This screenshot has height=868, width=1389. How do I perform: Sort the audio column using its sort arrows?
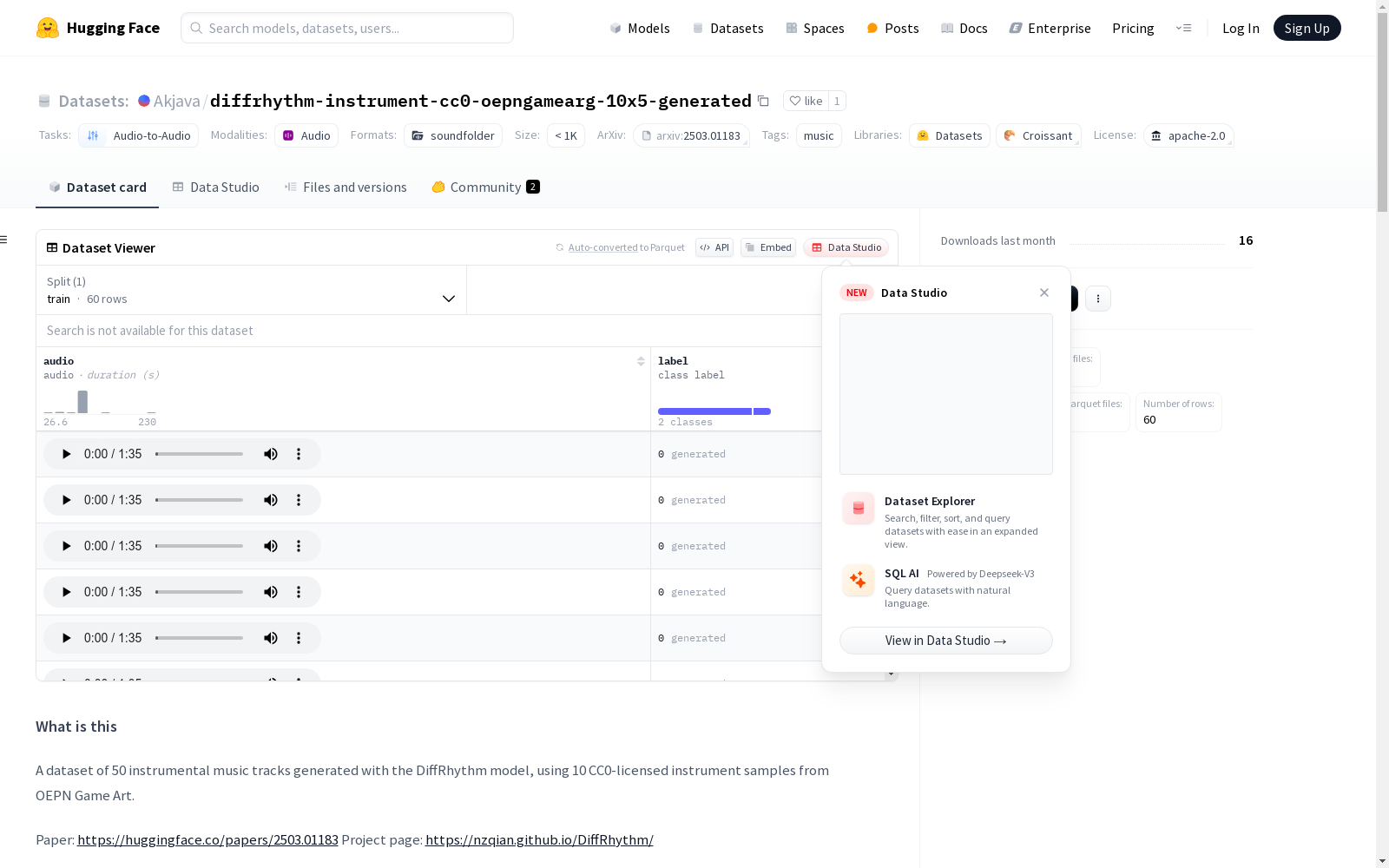641,361
